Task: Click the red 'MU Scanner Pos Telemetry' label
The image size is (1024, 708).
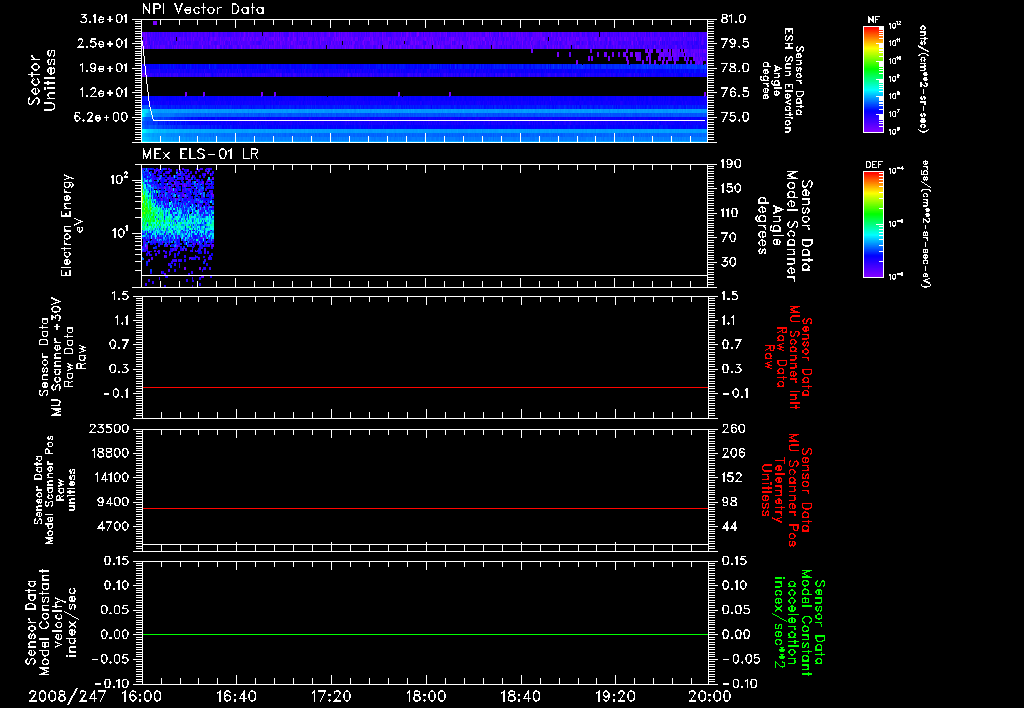Action: pyautogui.click(x=786, y=490)
